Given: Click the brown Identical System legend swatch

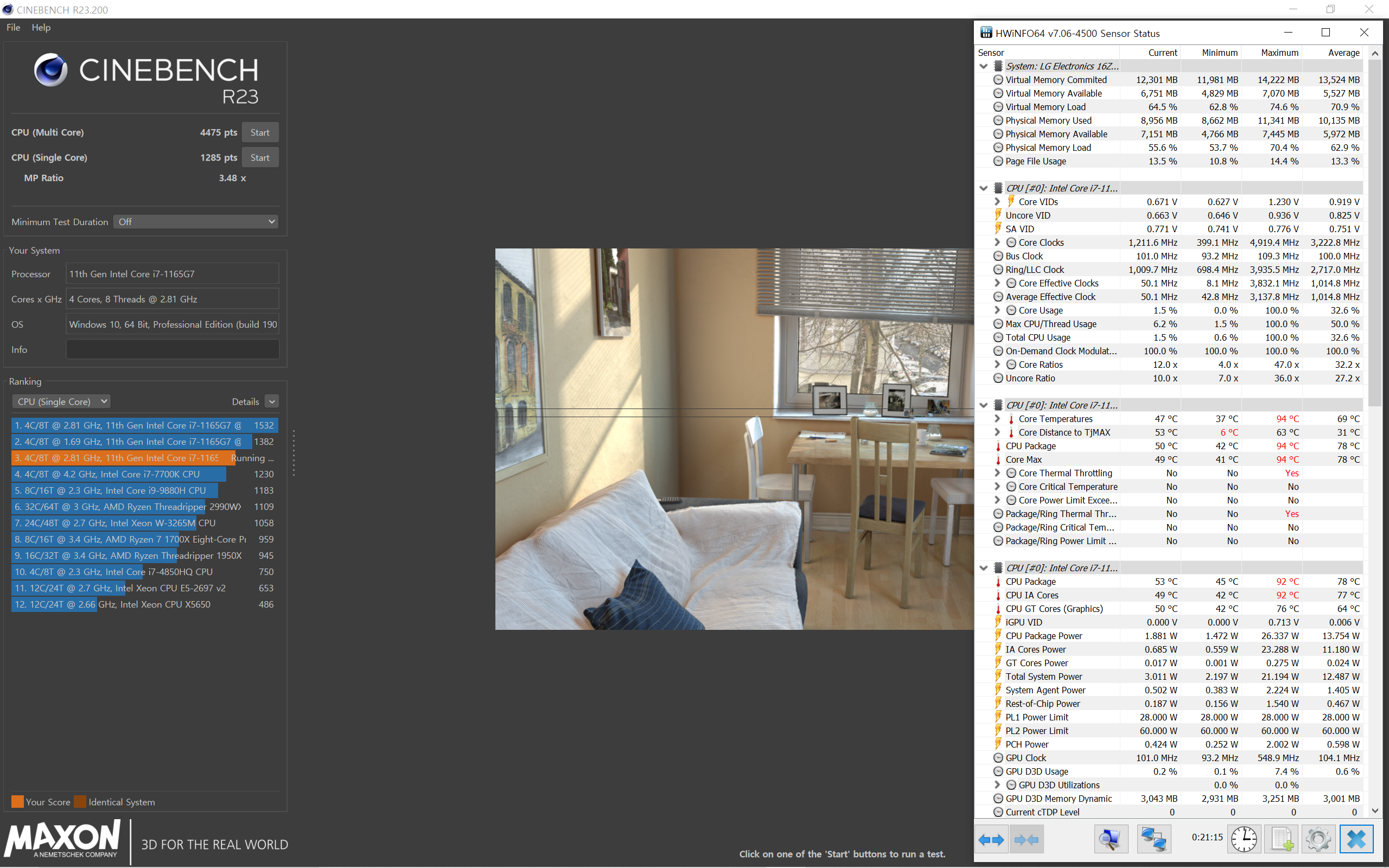Looking at the screenshot, I should tap(80, 801).
